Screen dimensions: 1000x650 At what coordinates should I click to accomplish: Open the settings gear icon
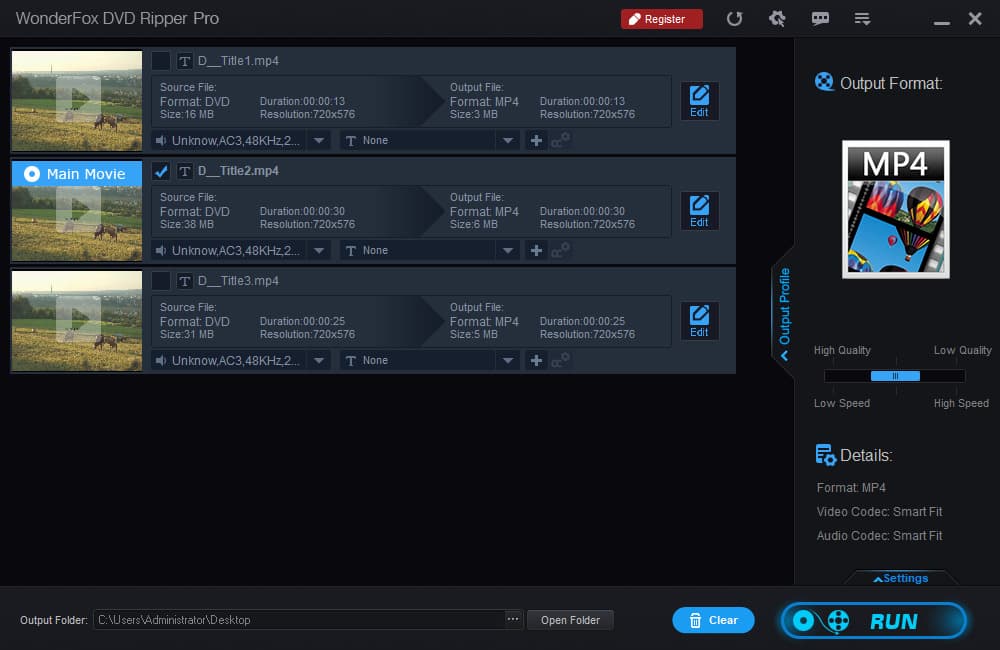[x=776, y=19]
